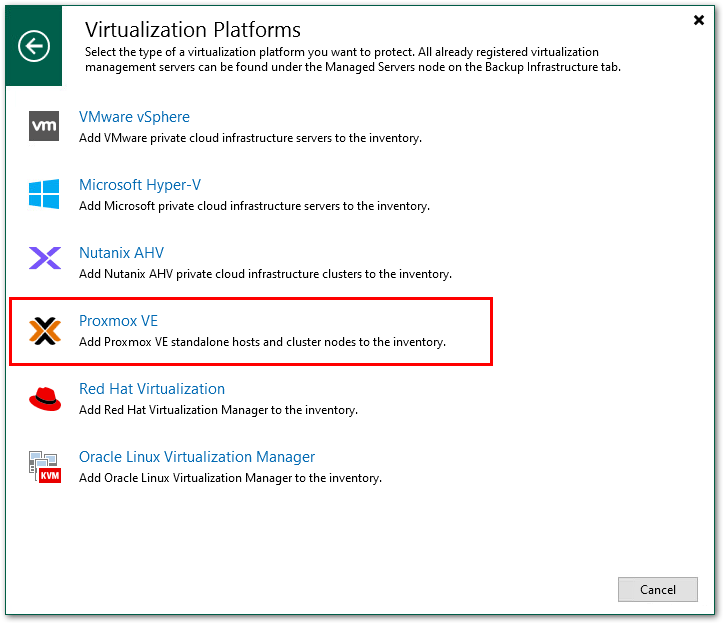Click 'Add Proxmox VE standalone hosts' description
The height and width of the screenshot is (624, 724).
262,342
